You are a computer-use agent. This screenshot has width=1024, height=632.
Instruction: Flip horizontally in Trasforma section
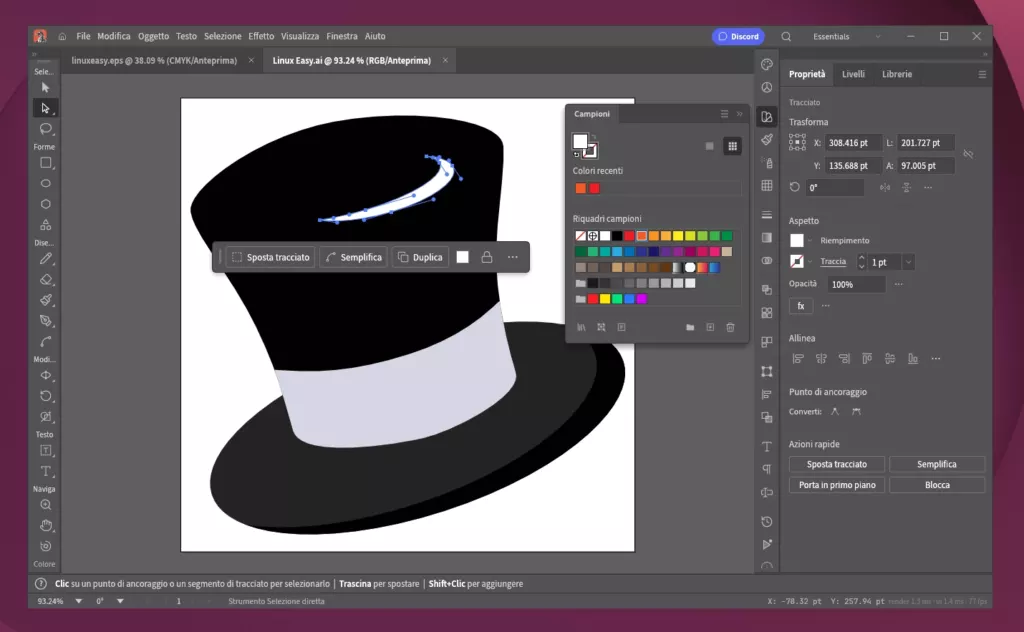pyautogui.click(x=885, y=187)
